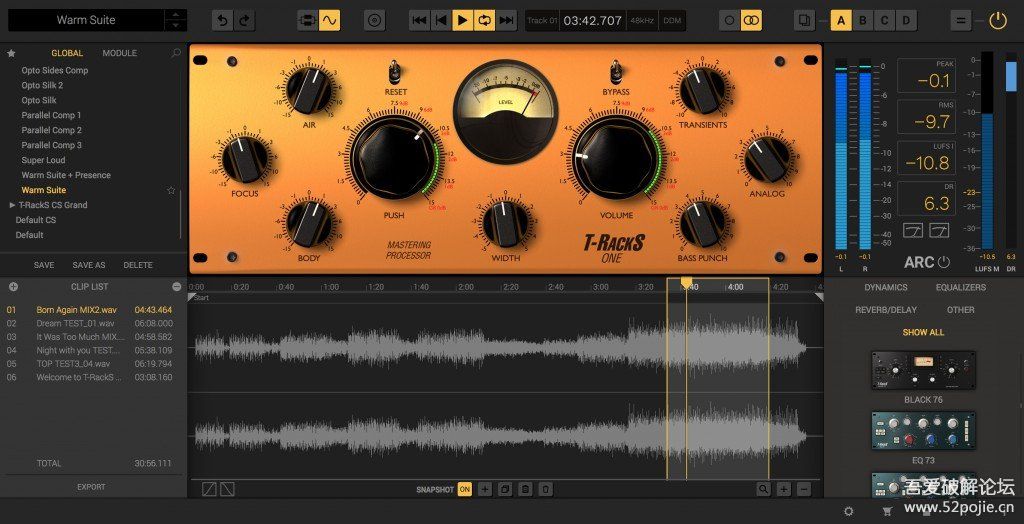Screen dimensions: 1024x524
Task: Delete the selected preset
Action: 138,265
